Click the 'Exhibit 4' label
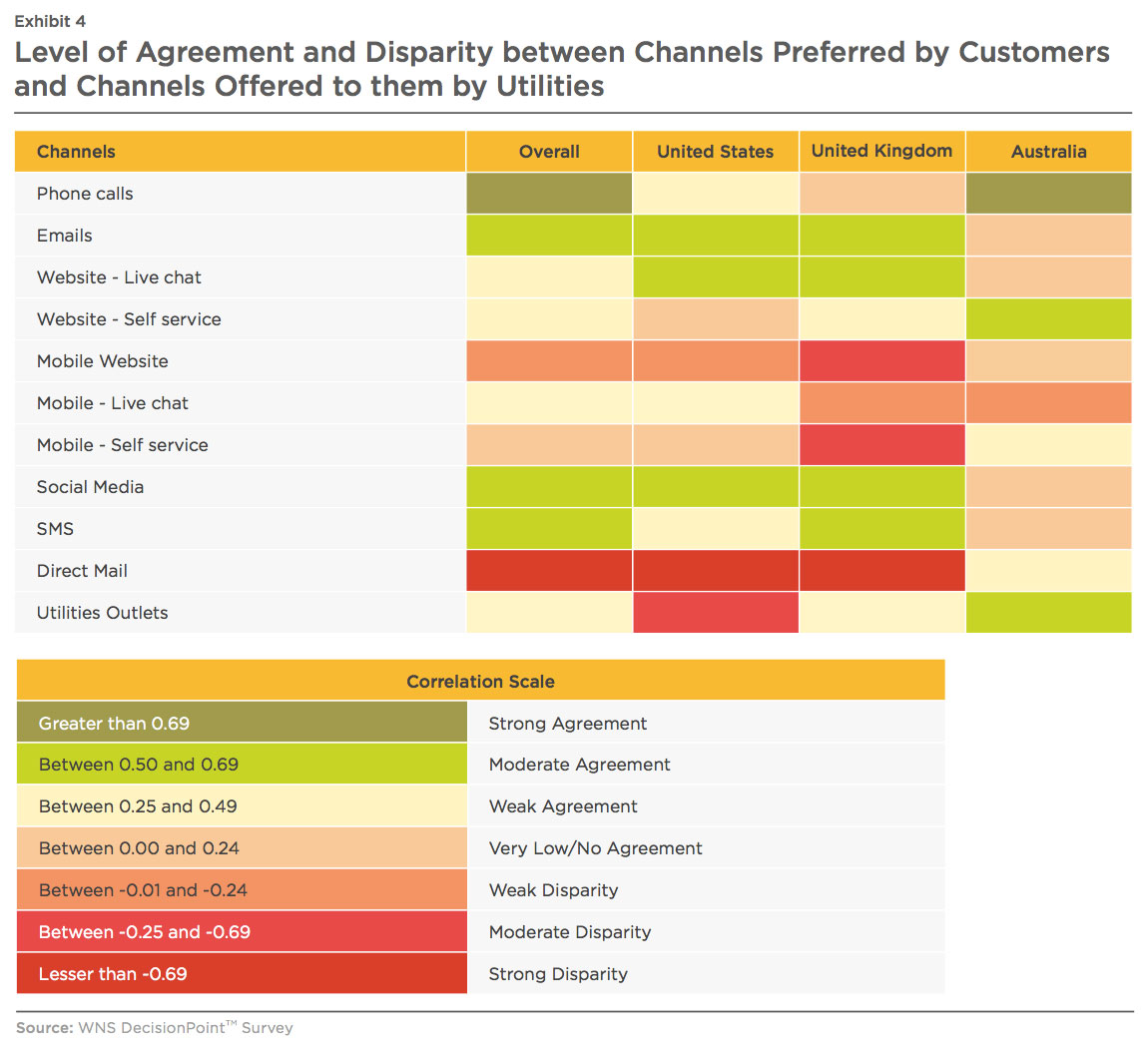This screenshot has width=1148, height=1048. tap(50, 21)
